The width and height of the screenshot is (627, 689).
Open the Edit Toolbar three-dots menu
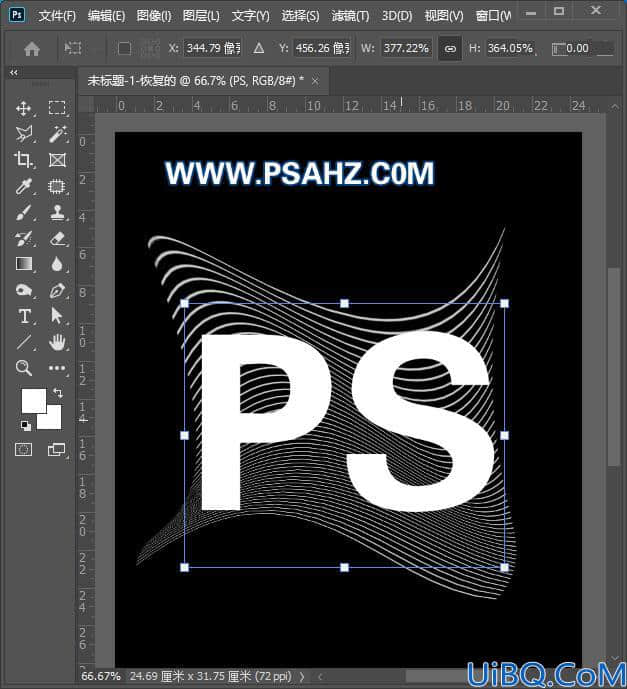coord(57,368)
